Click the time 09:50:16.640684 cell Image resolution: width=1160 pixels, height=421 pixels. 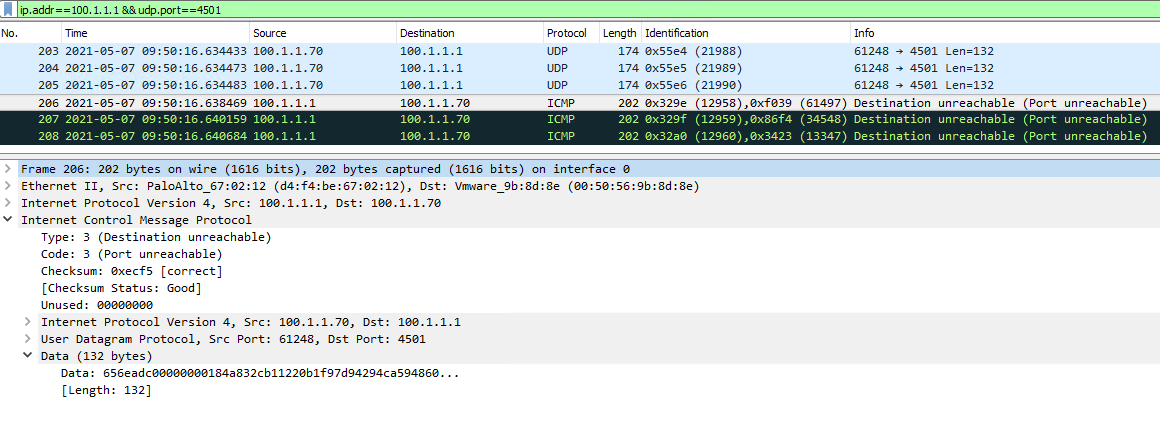point(156,136)
